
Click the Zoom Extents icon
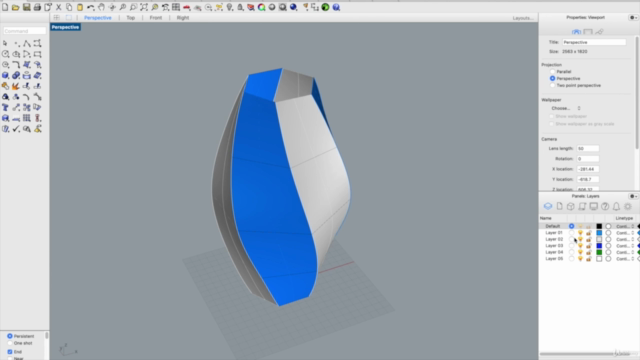[x=144, y=7]
